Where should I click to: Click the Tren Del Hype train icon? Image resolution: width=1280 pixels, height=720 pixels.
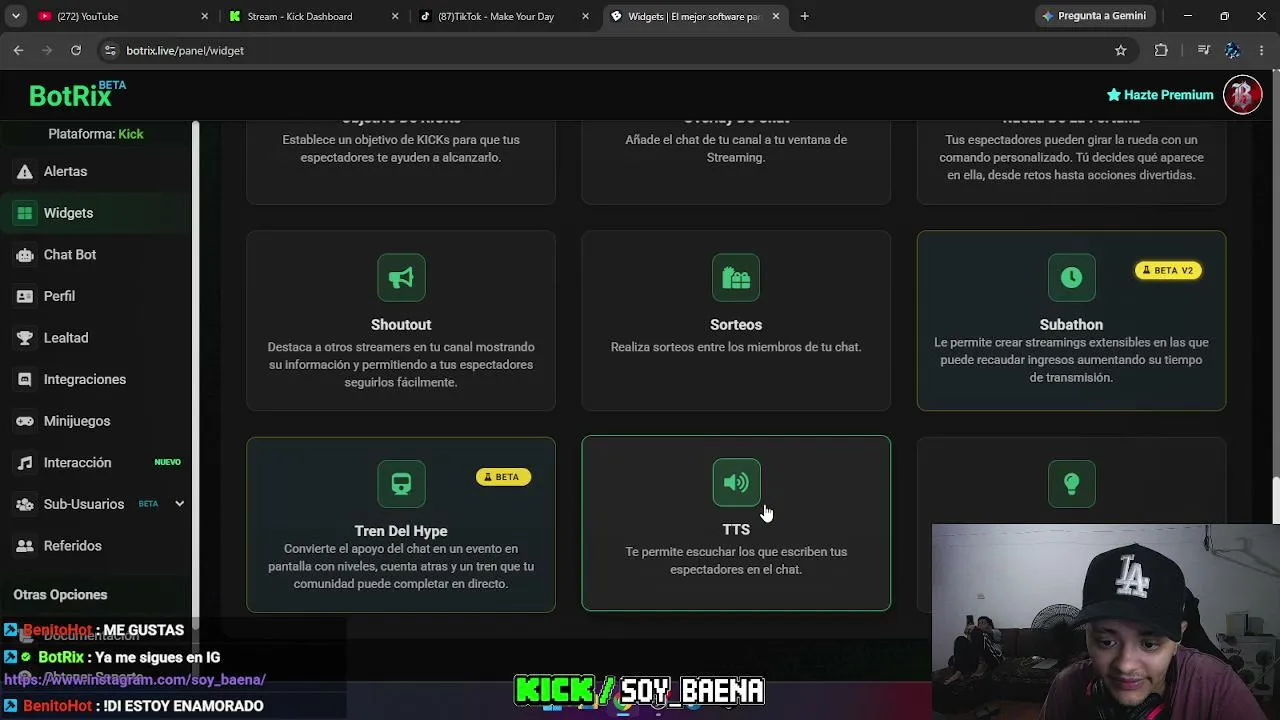click(401, 484)
